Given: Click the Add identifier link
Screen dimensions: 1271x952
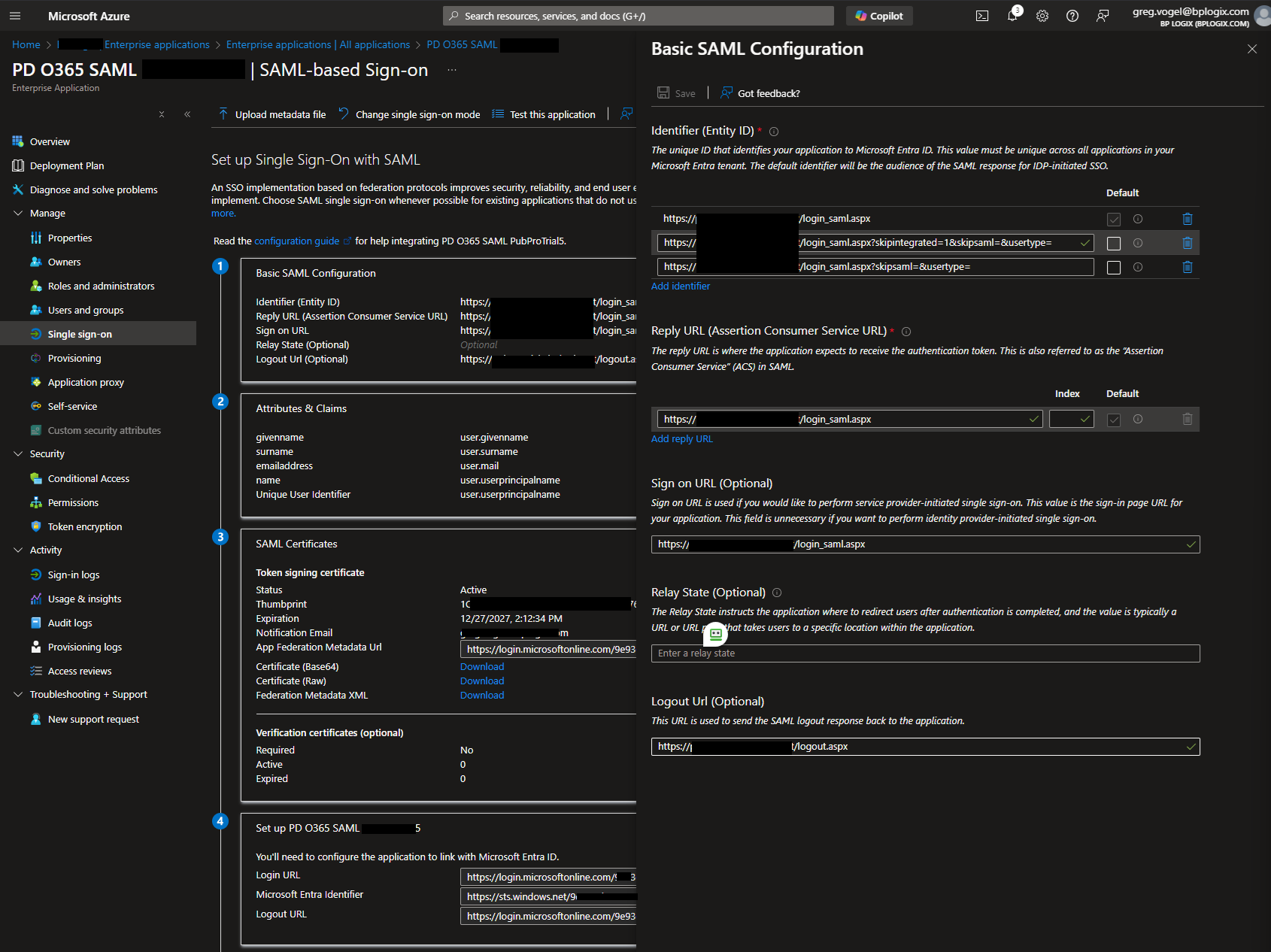Looking at the screenshot, I should point(680,286).
